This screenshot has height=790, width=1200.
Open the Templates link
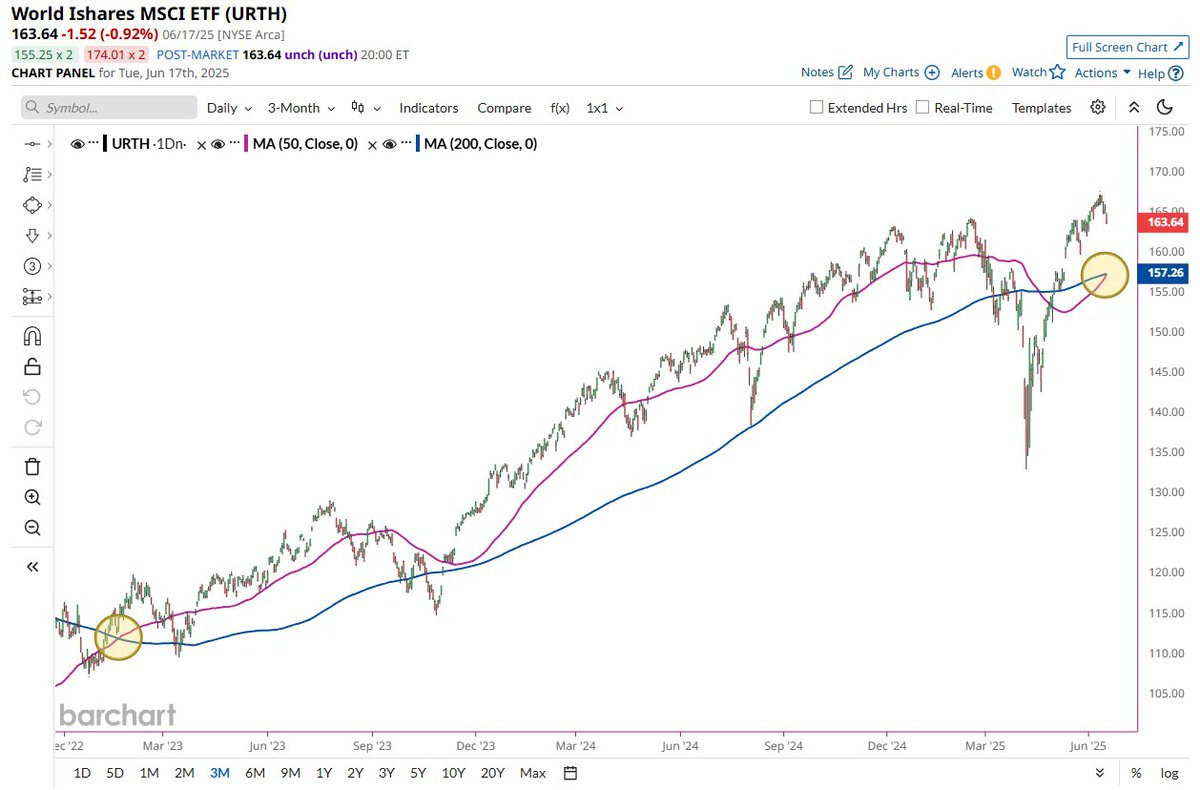tap(1041, 108)
